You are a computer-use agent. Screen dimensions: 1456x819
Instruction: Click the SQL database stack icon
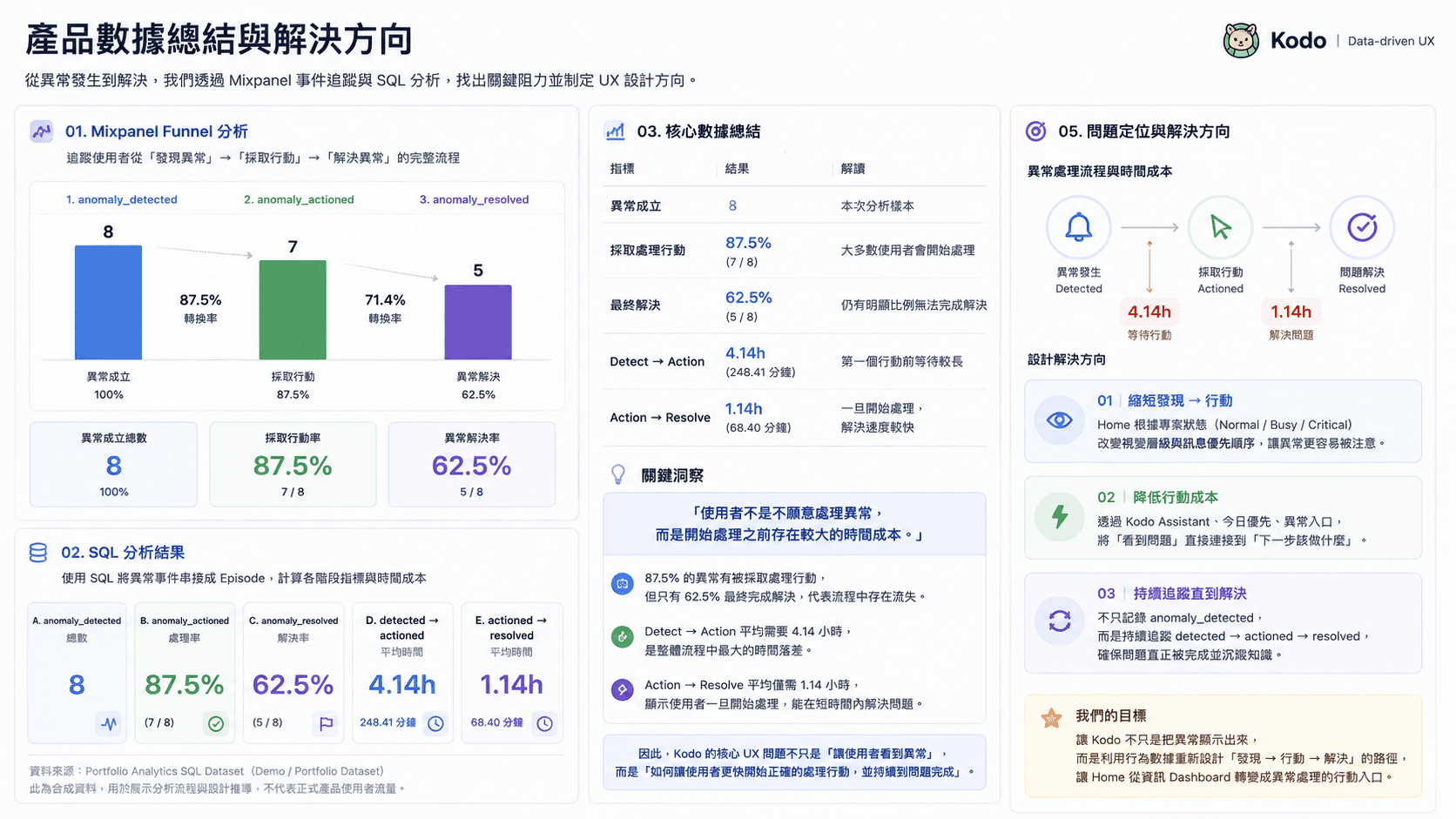click(x=38, y=553)
